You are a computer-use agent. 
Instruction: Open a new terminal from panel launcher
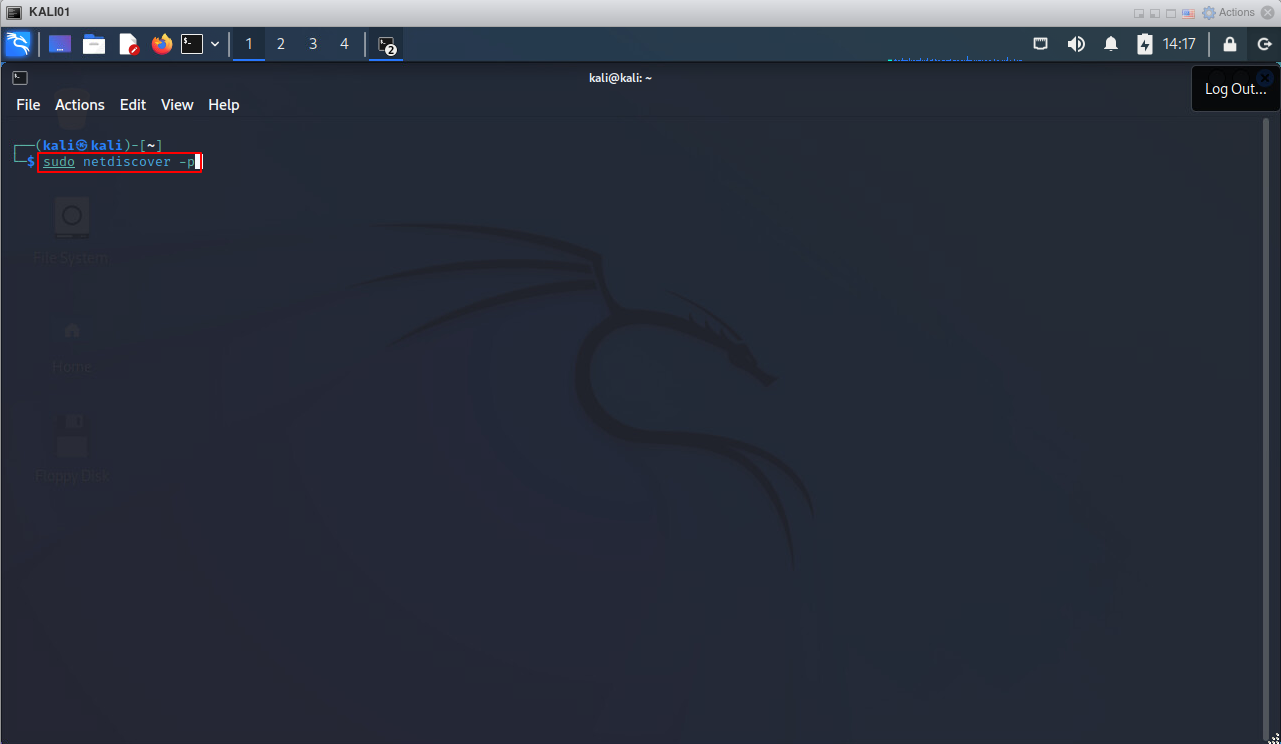pyautogui.click(x=191, y=44)
